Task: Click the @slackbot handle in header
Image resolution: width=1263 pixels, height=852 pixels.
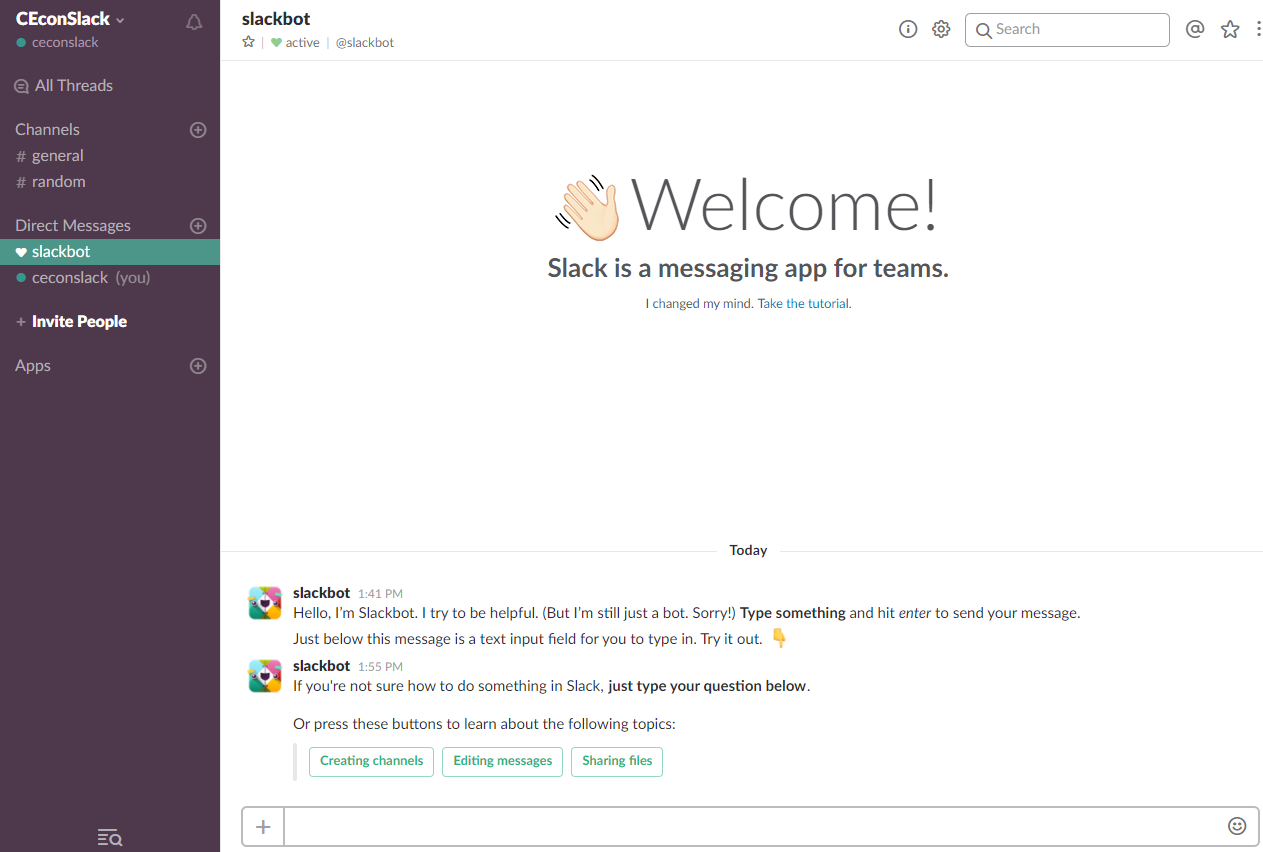Action: click(365, 43)
